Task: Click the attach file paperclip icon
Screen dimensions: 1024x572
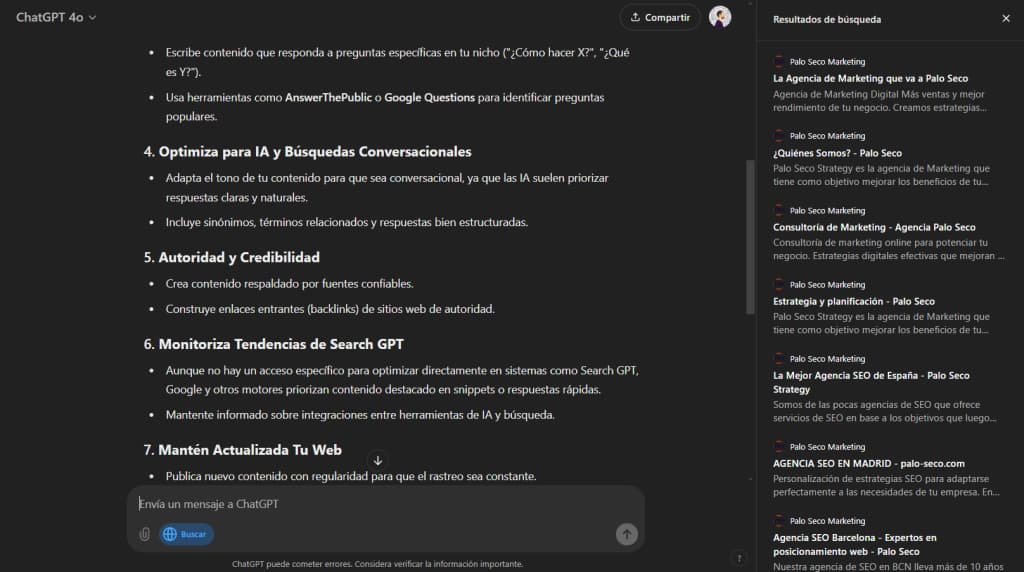Action: pyautogui.click(x=144, y=534)
